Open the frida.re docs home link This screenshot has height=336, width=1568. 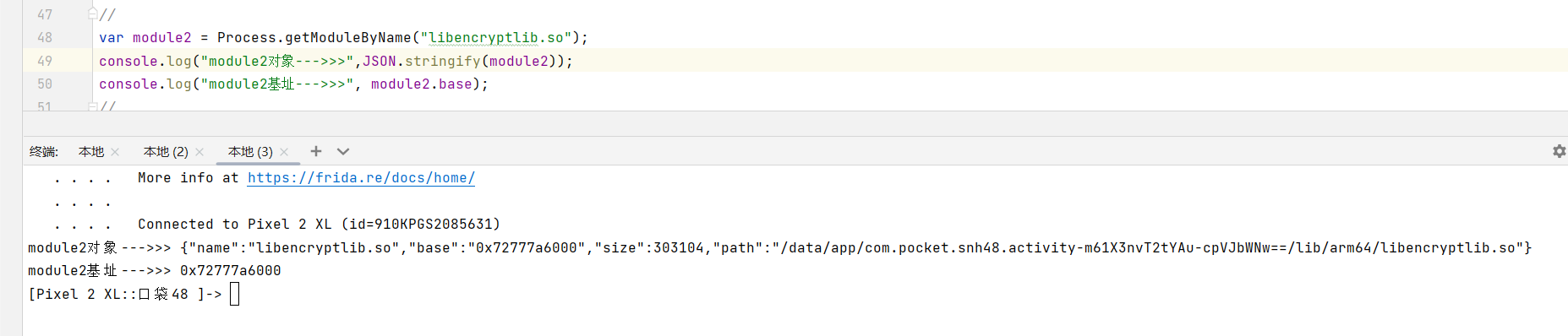[x=361, y=178]
